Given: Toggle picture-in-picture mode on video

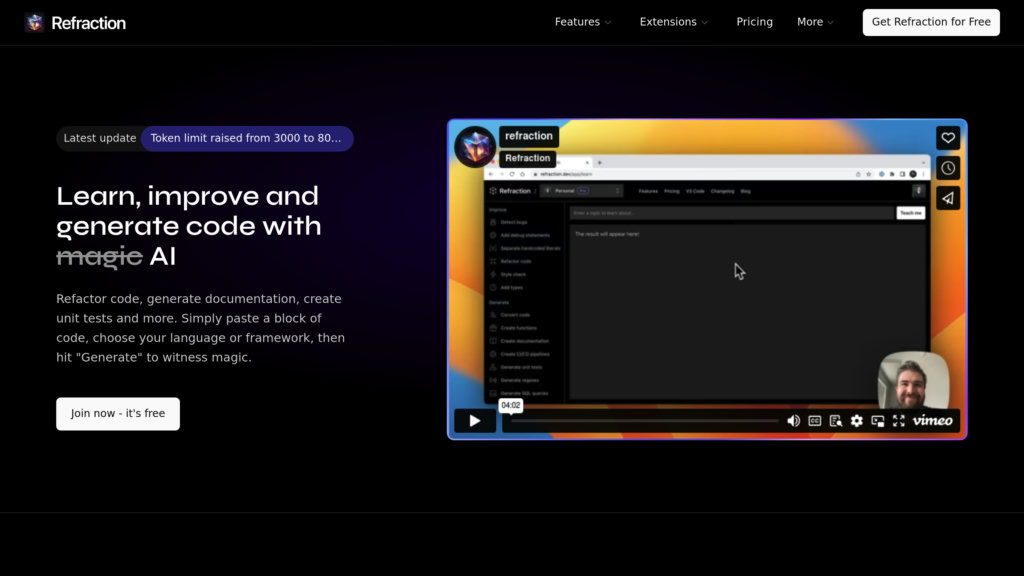Looking at the screenshot, I should tap(877, 421).
